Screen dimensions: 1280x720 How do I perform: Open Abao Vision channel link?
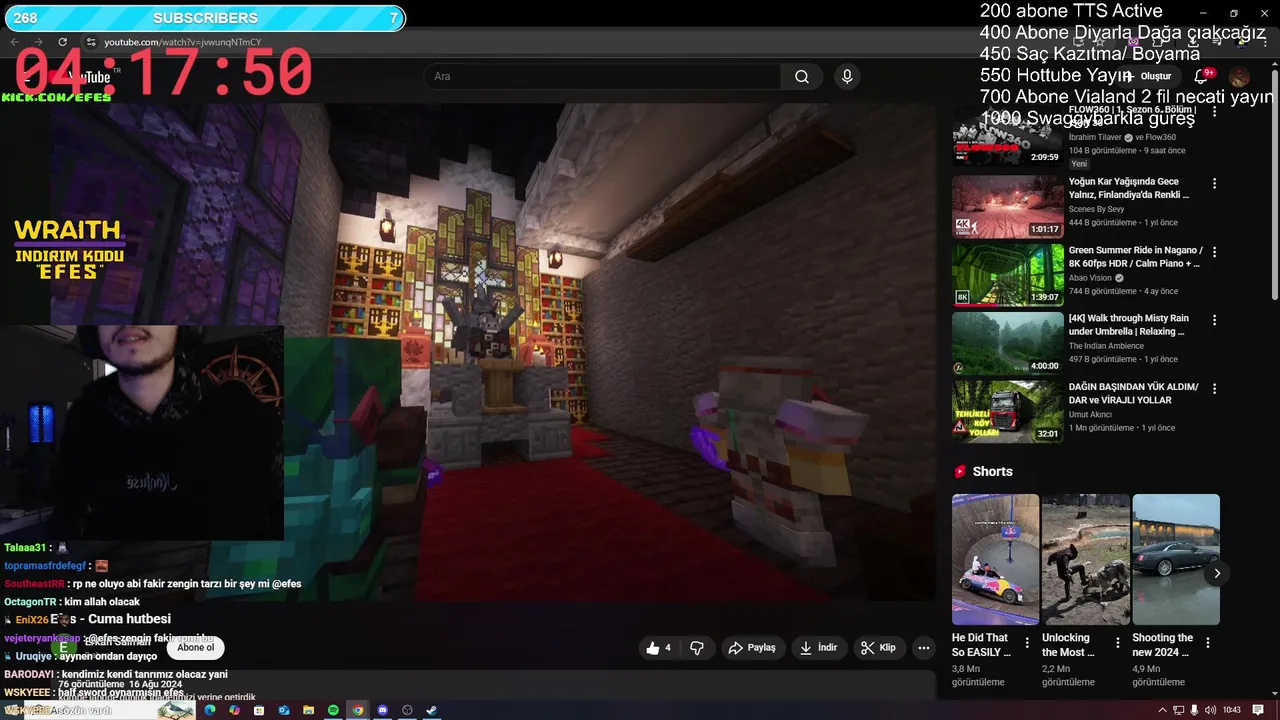pos(1090,278)
